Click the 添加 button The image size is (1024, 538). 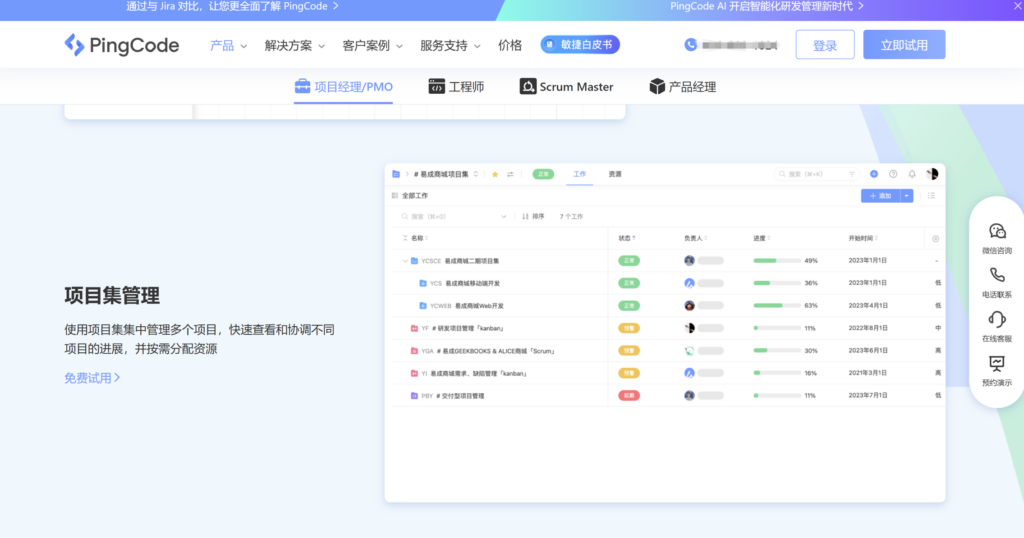(x=880, y=196)
